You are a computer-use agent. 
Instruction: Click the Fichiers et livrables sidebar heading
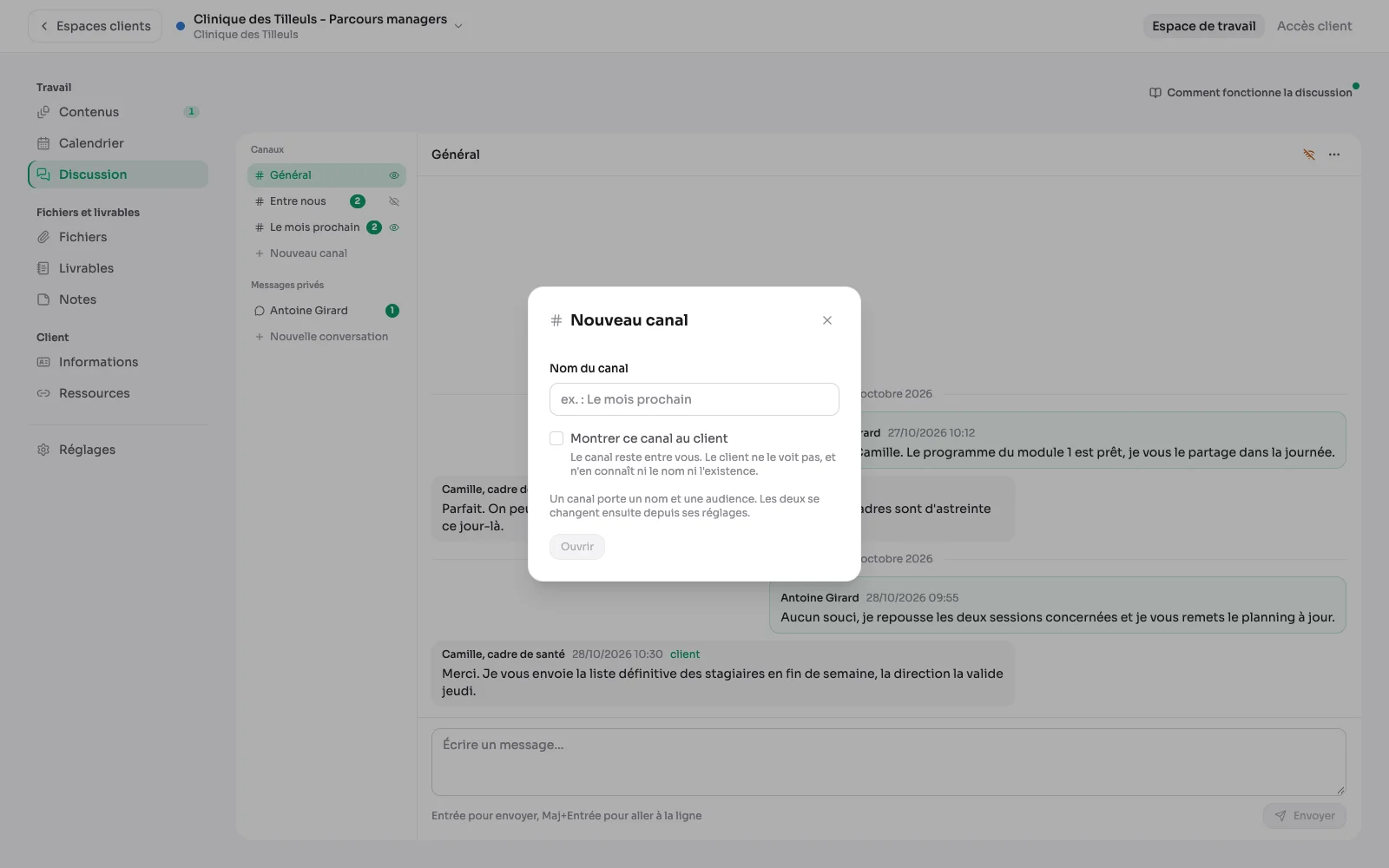click(88, 213)
